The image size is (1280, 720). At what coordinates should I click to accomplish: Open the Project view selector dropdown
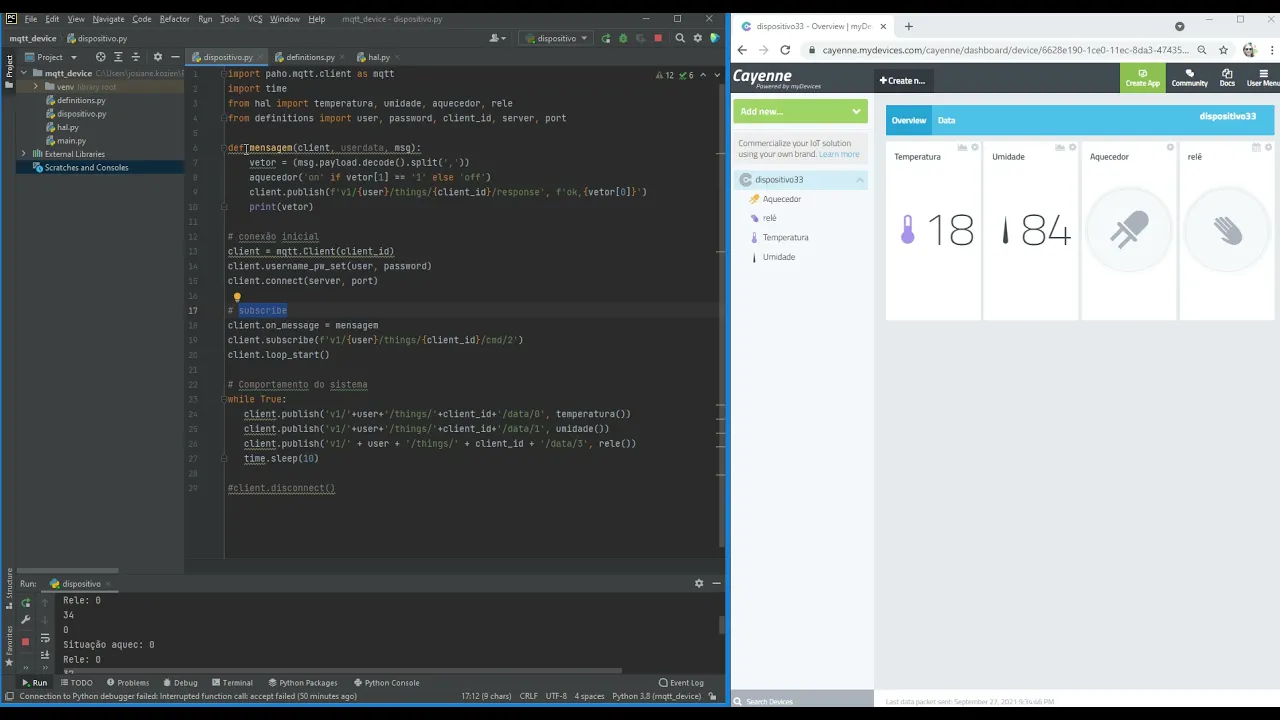pyautogui.click(x=49, y=57)
